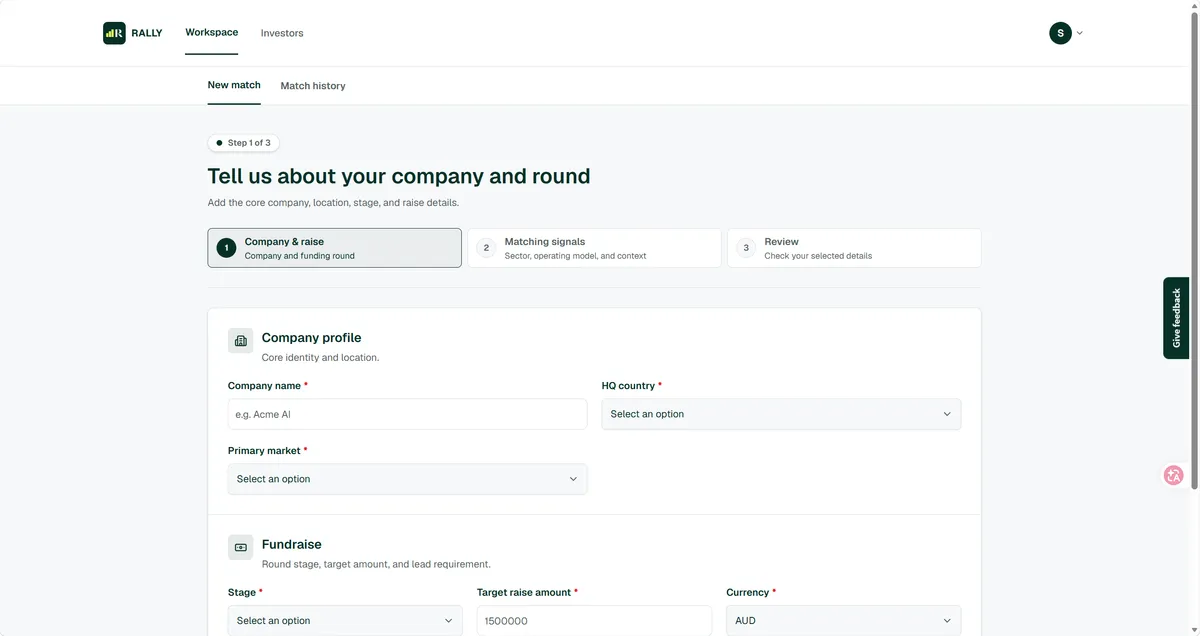Open the Stage dropdown
This screenshot has height=636, width=1200.
345,621
